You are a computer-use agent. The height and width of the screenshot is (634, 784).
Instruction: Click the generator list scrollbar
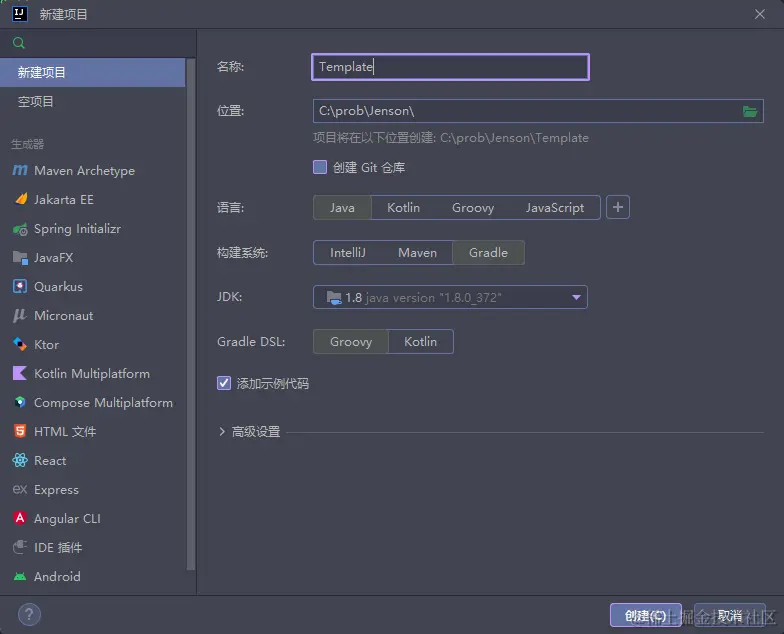(x=190, y=314)
